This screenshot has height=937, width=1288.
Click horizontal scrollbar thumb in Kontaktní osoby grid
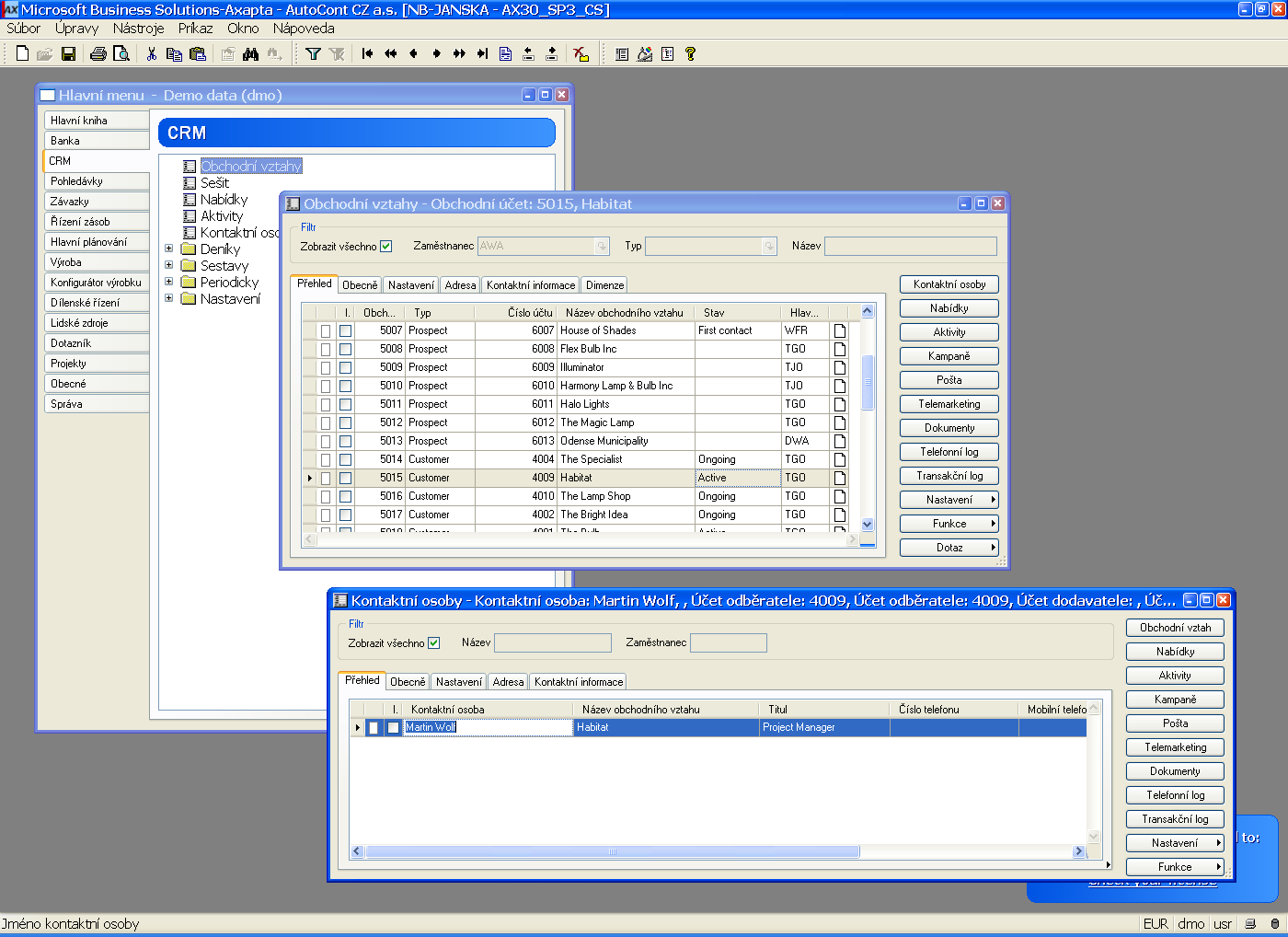pos(612,851)
